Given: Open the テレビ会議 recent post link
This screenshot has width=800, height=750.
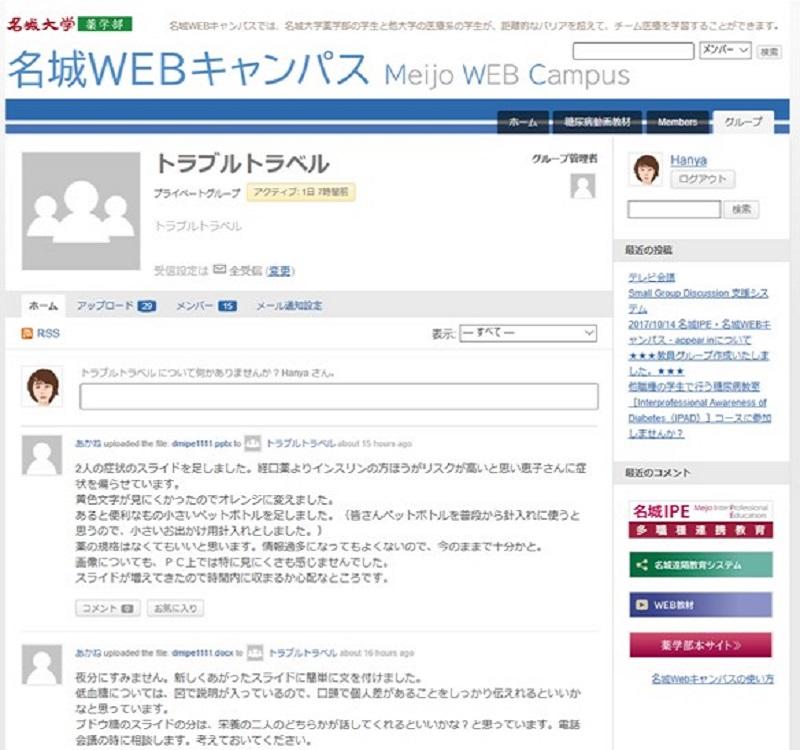Looking at the screenshot, I should click(652, 277).
